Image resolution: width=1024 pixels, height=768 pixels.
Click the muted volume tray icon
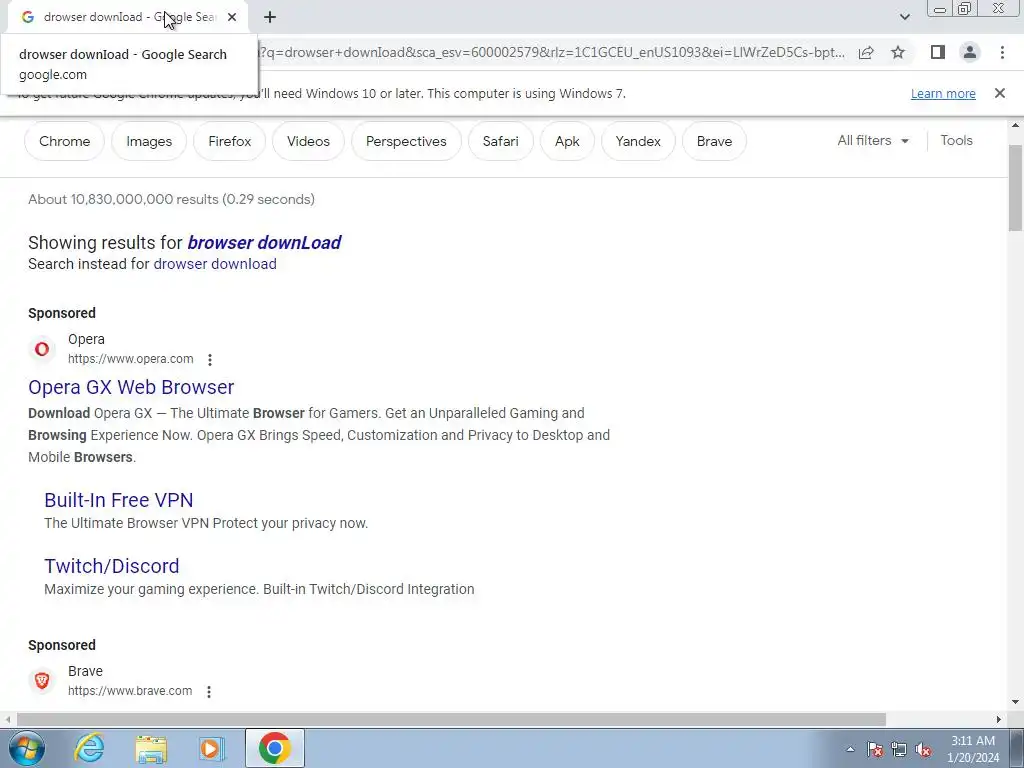923,750
